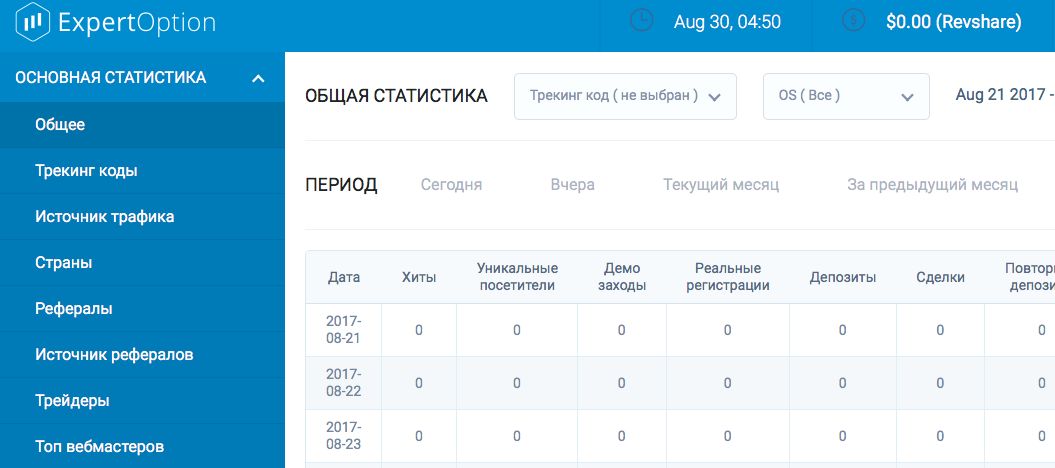Click the 2017-08-22 date cell
The height and width of the screenshot is (468, 1055).
[x=344, y=383]
